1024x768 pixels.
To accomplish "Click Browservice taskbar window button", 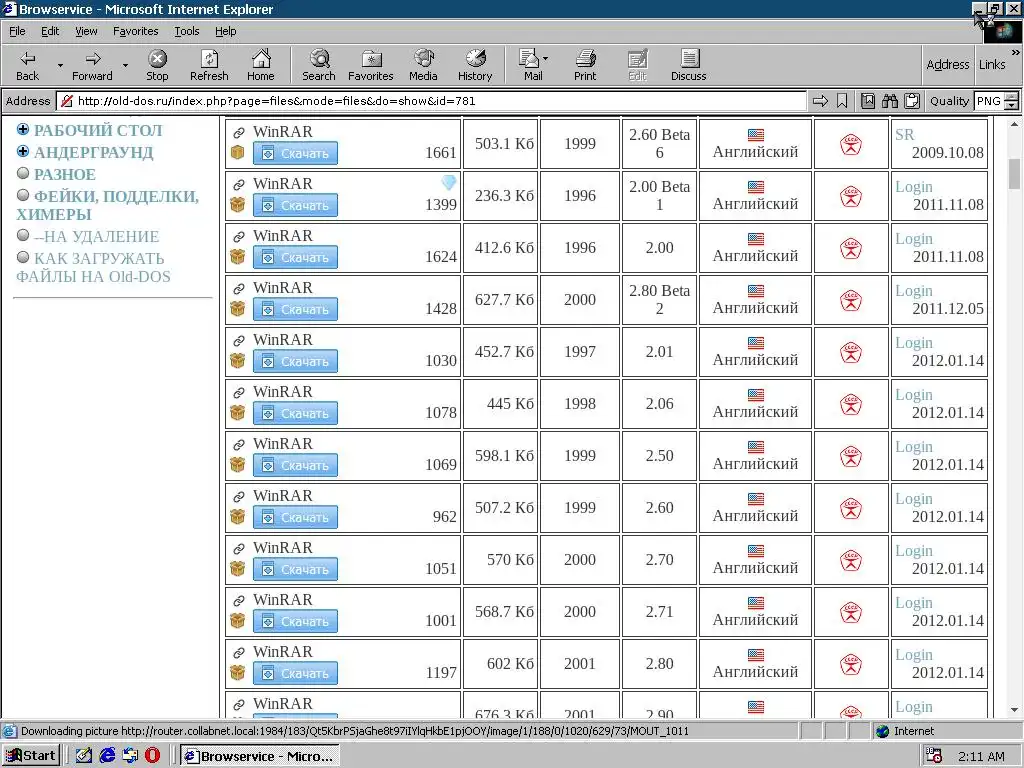I will [x=259, y=756].
